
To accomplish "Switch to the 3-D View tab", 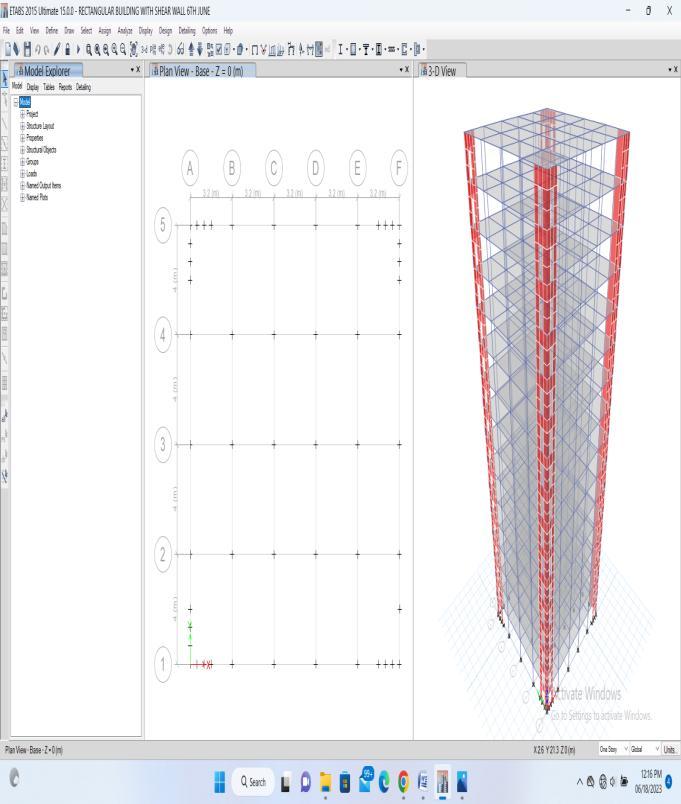I will 442,71.
